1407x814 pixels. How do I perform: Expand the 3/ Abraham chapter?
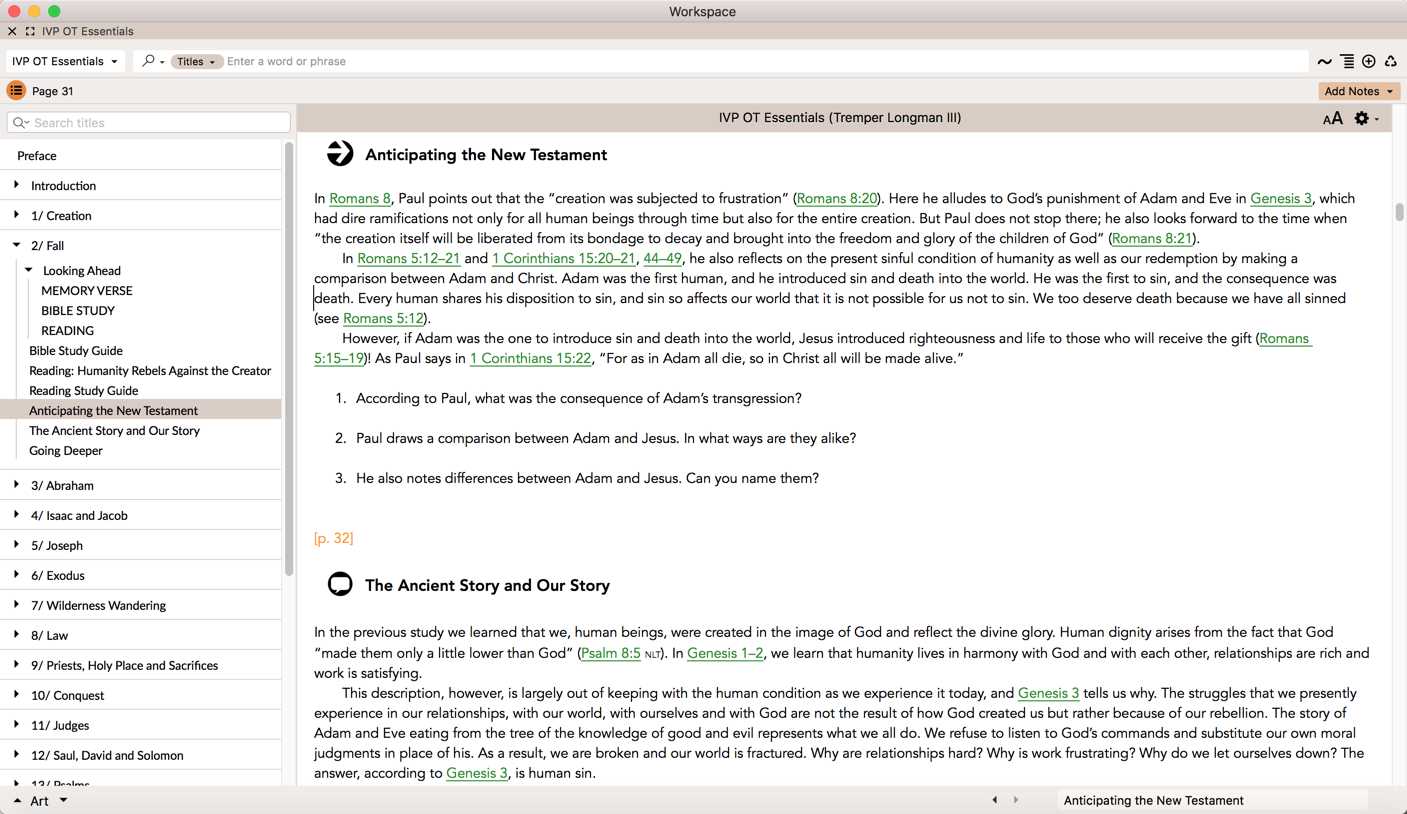16,485
